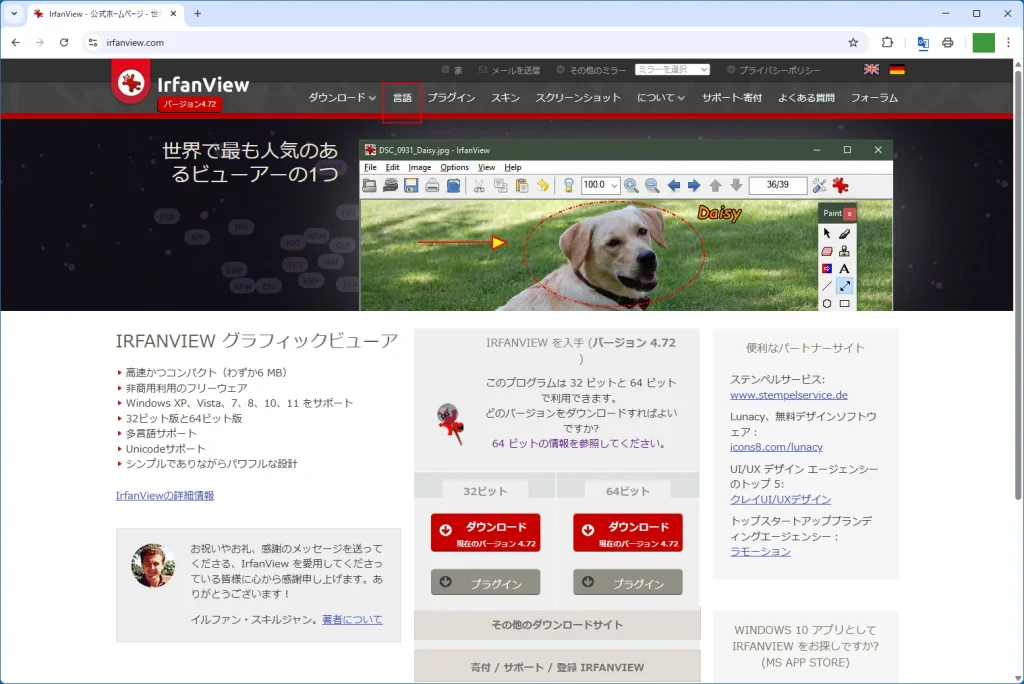
Task: Click the Open folder icon in IrfanView toolbar
Action: pyautogui.click(x=370, y=186)
